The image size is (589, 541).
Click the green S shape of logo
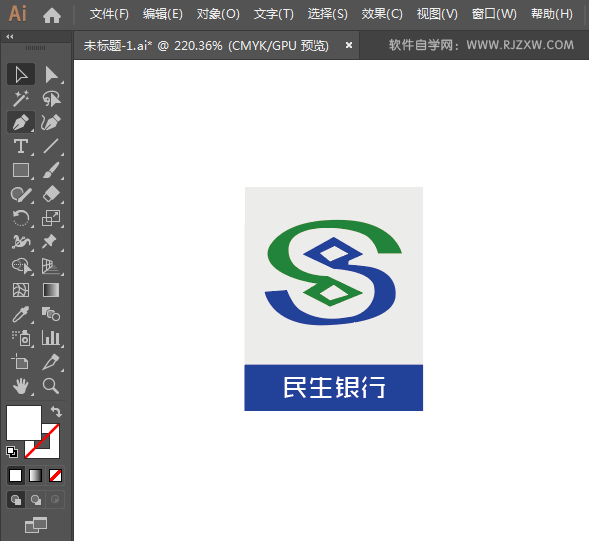[x=278, y=255]
